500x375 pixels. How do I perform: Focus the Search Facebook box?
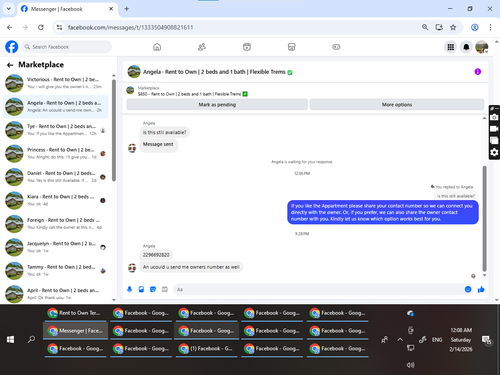pos(67,47)
